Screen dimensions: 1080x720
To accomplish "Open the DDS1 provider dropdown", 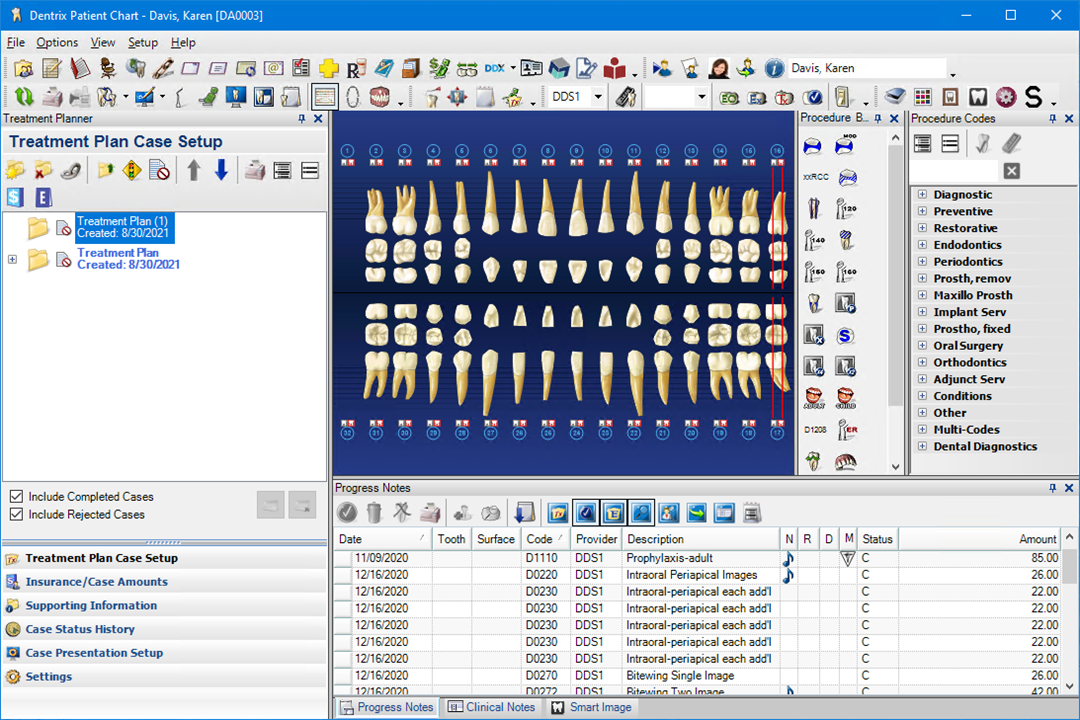I will pos(598,97).
